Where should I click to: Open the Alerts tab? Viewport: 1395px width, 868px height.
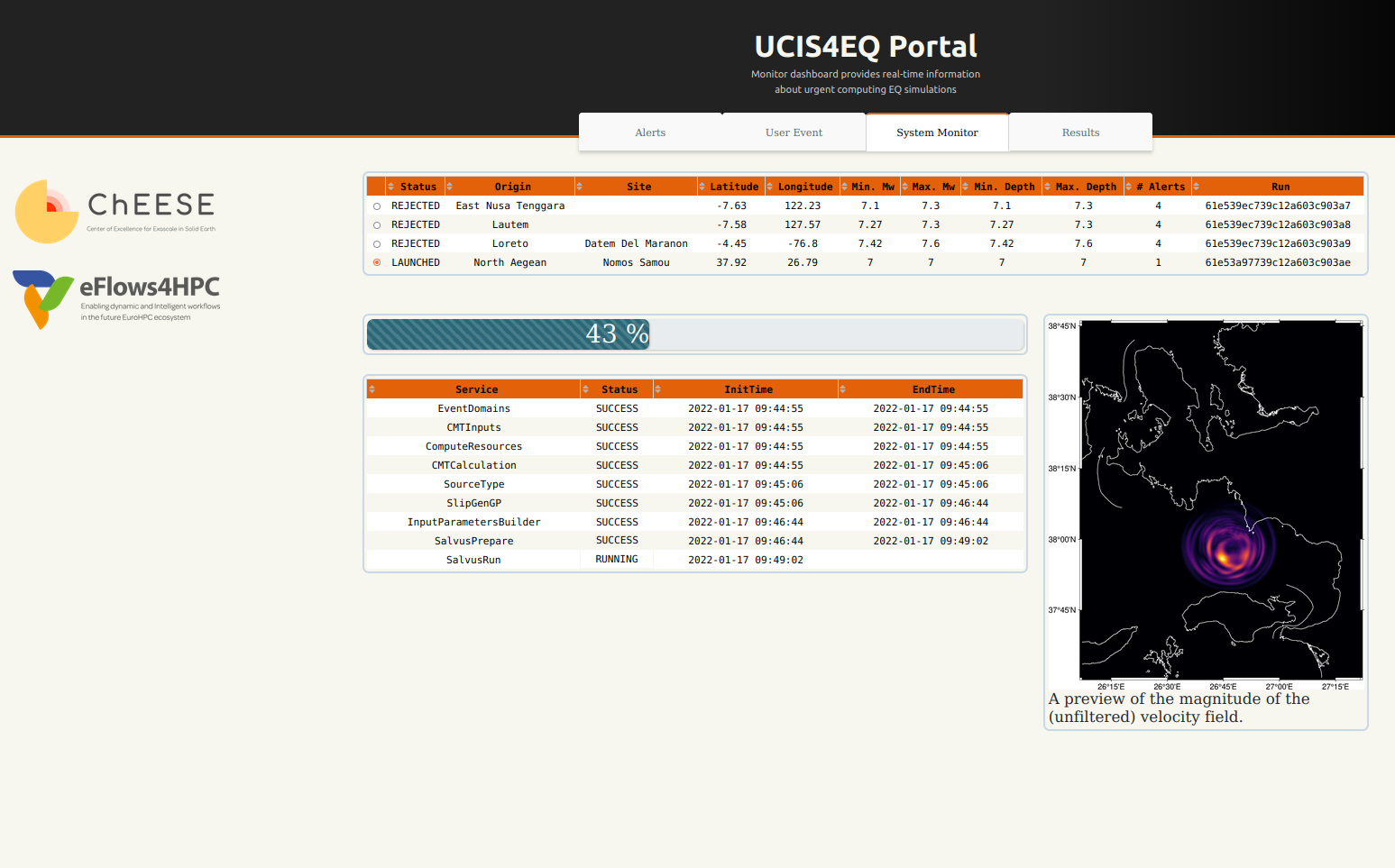650,132
